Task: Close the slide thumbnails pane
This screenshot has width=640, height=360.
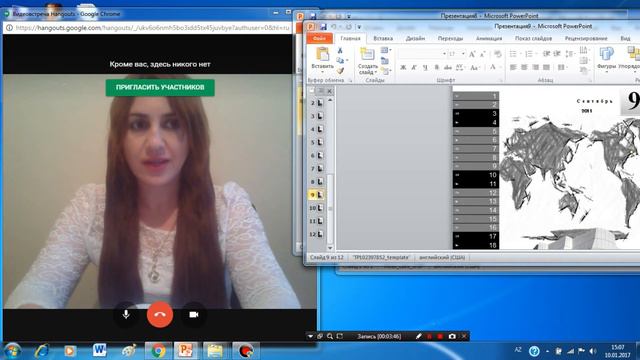Action: coord(329,91)
